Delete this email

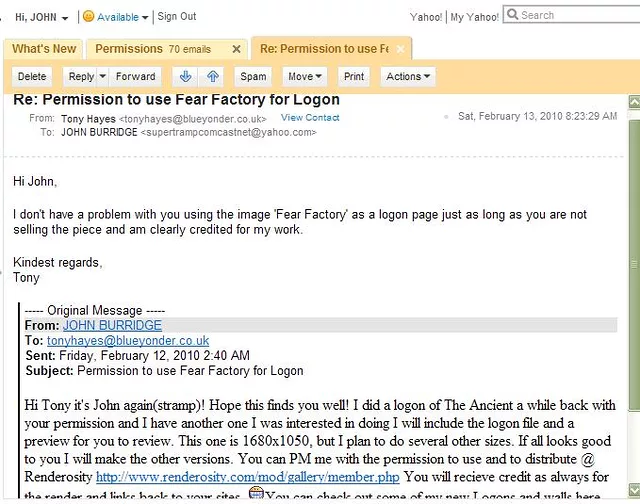tap(32, 76)
